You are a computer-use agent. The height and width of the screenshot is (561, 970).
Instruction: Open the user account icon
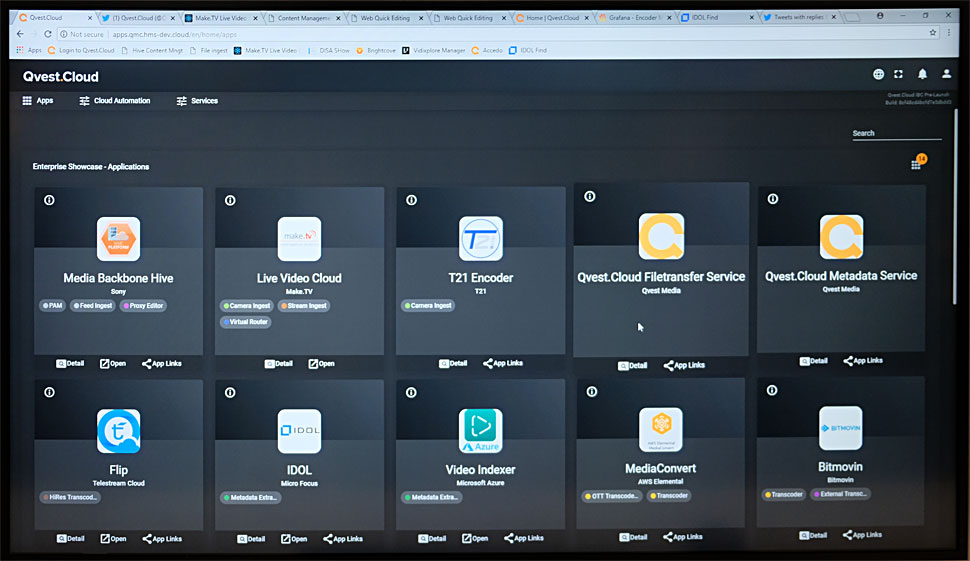pyautogui.click(x=946, y=74)
